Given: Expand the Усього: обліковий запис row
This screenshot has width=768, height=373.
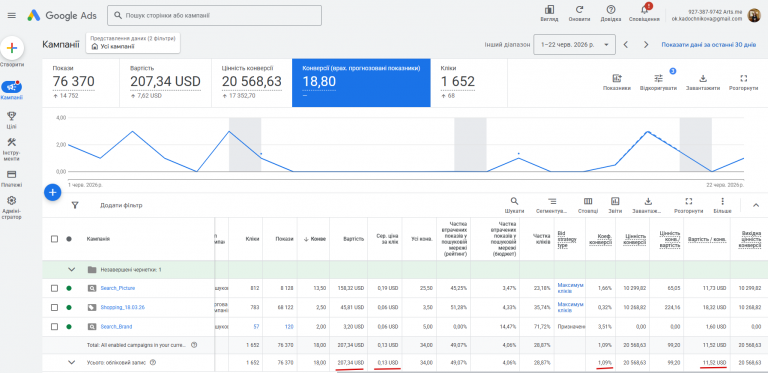Looking at the screenshot, I should (72, 362).
